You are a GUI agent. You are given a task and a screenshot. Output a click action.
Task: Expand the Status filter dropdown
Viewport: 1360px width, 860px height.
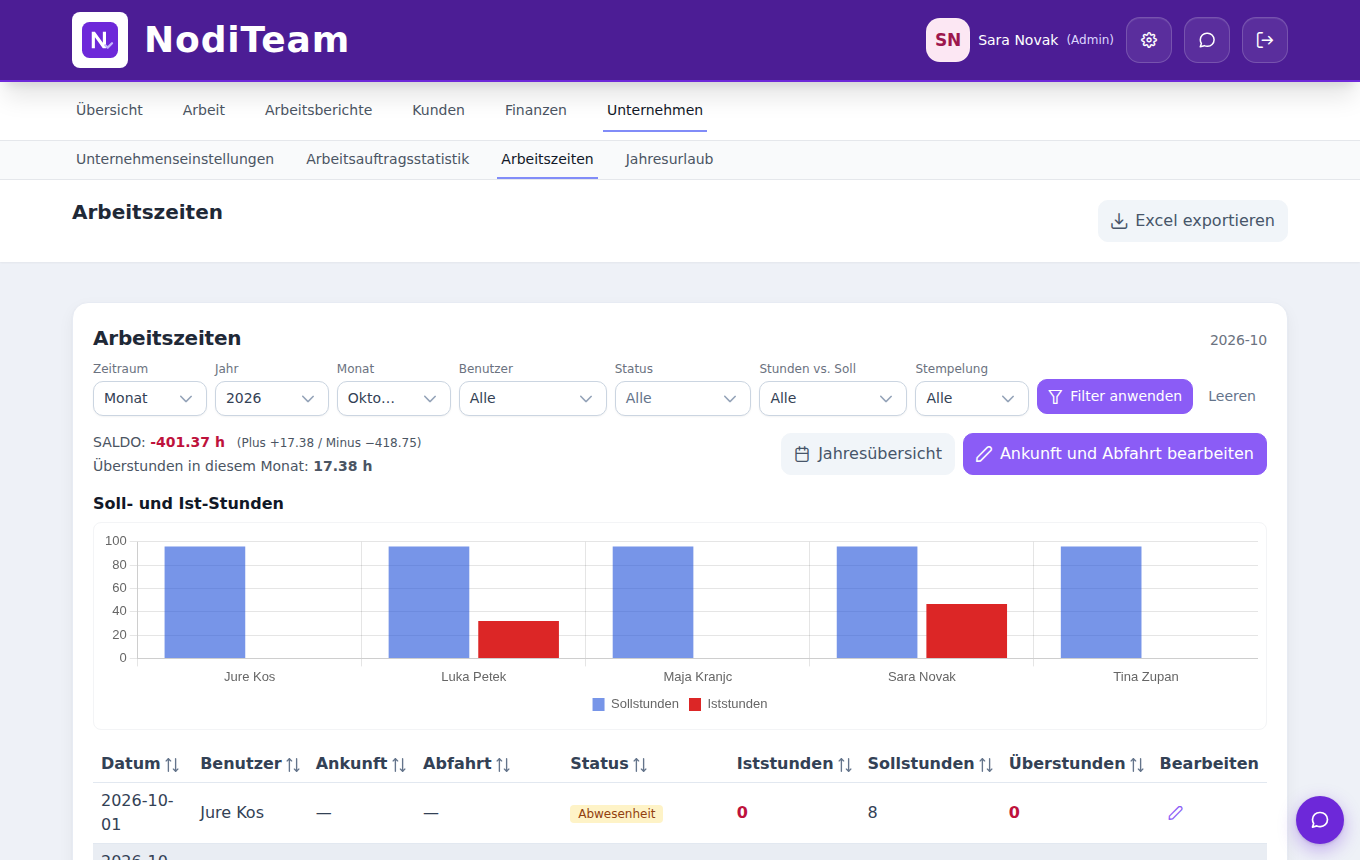click(683, 398)
